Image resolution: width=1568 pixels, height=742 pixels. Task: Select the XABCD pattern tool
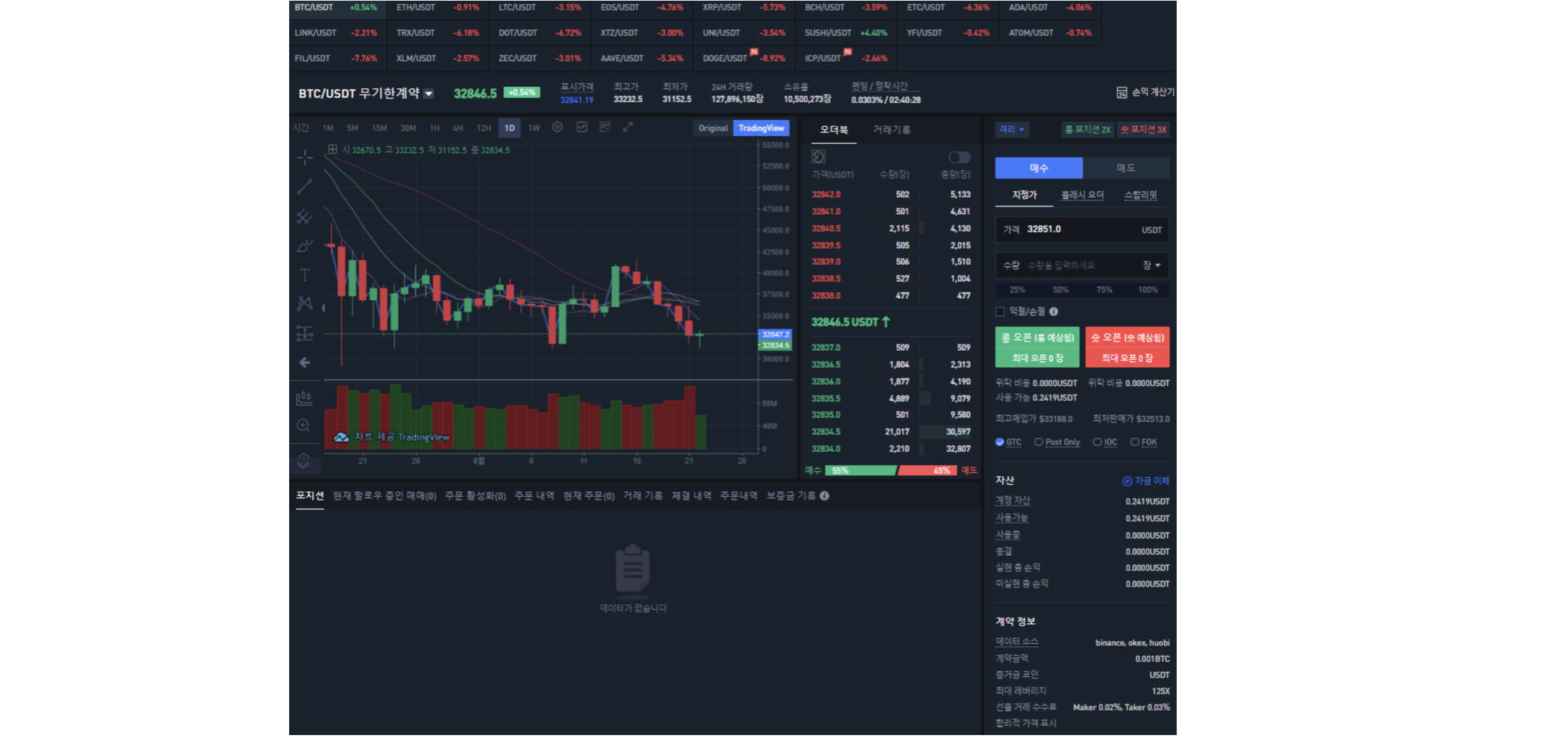coord(304,304)
